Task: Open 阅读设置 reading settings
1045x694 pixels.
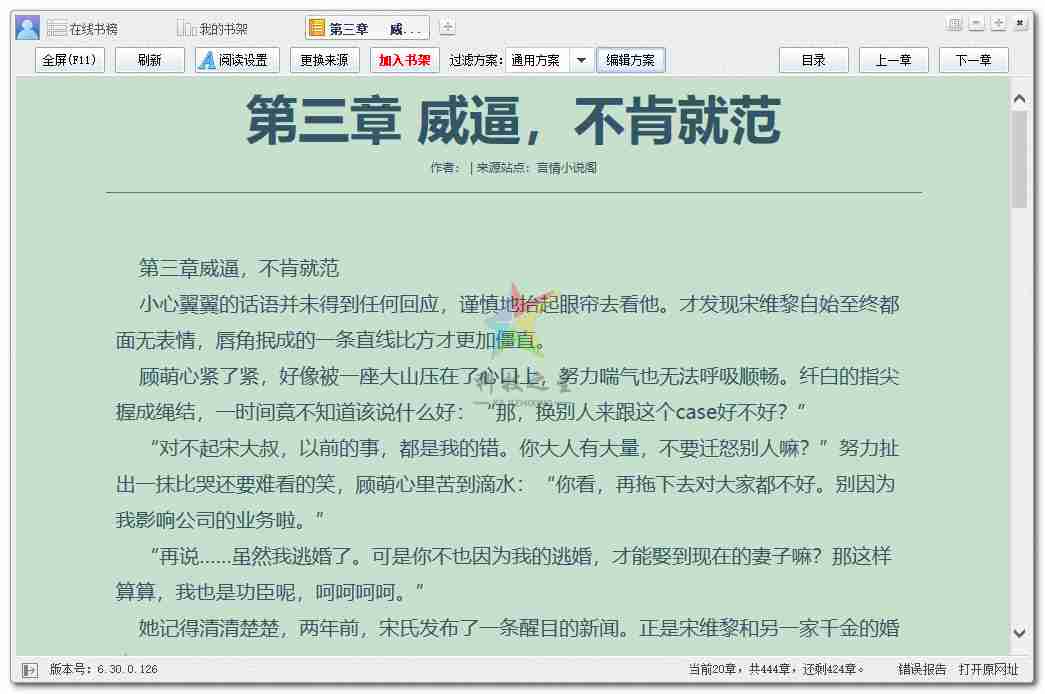Action: pos(231,60)
